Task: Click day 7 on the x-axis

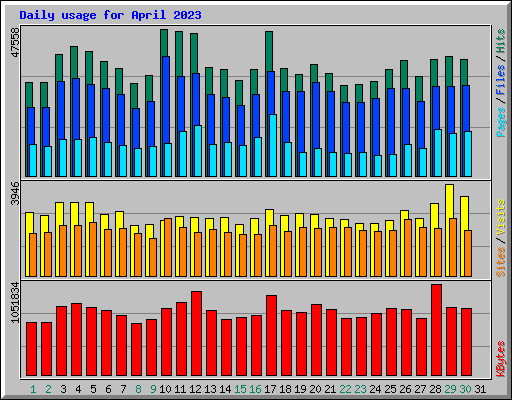Action: [x=123, y=389]
